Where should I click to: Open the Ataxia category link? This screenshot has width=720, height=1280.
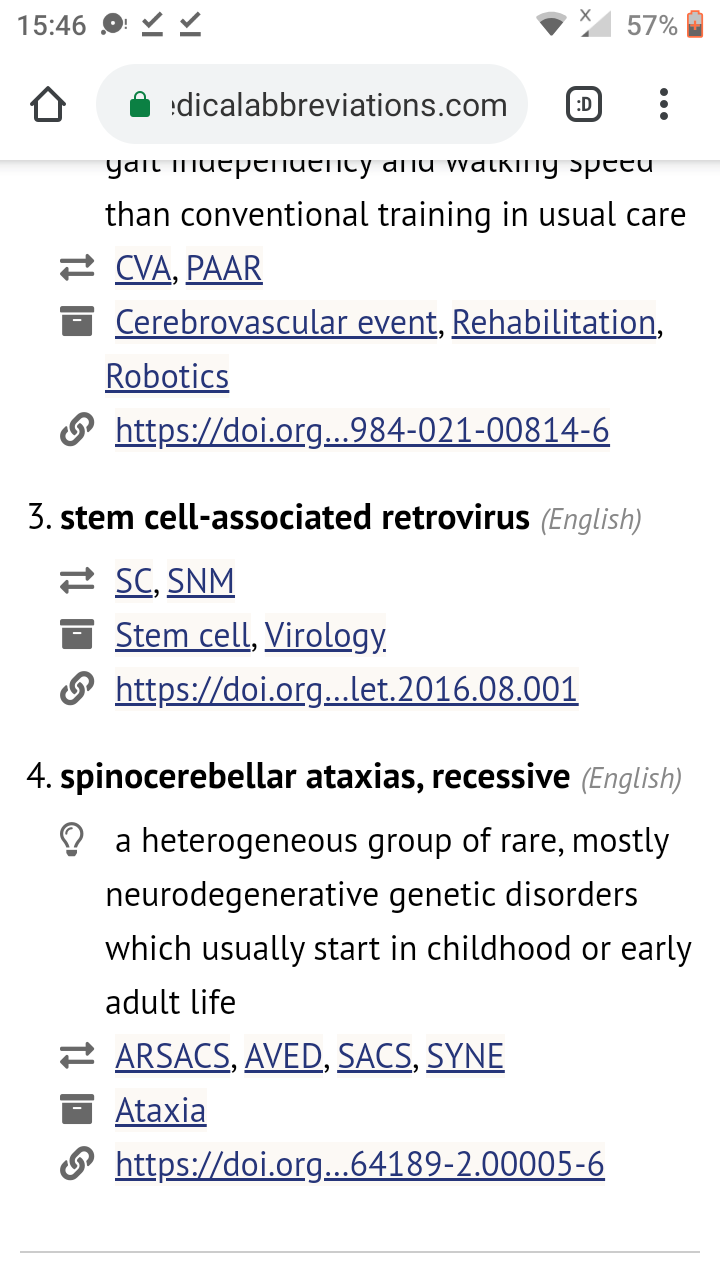click(160, 1110)
